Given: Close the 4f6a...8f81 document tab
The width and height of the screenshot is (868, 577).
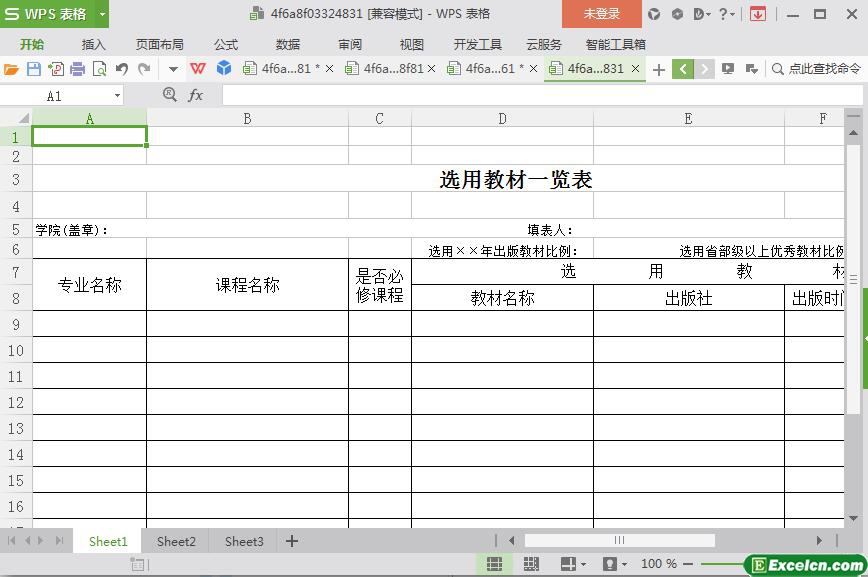Looking at the screenshot, I should 431,69.
